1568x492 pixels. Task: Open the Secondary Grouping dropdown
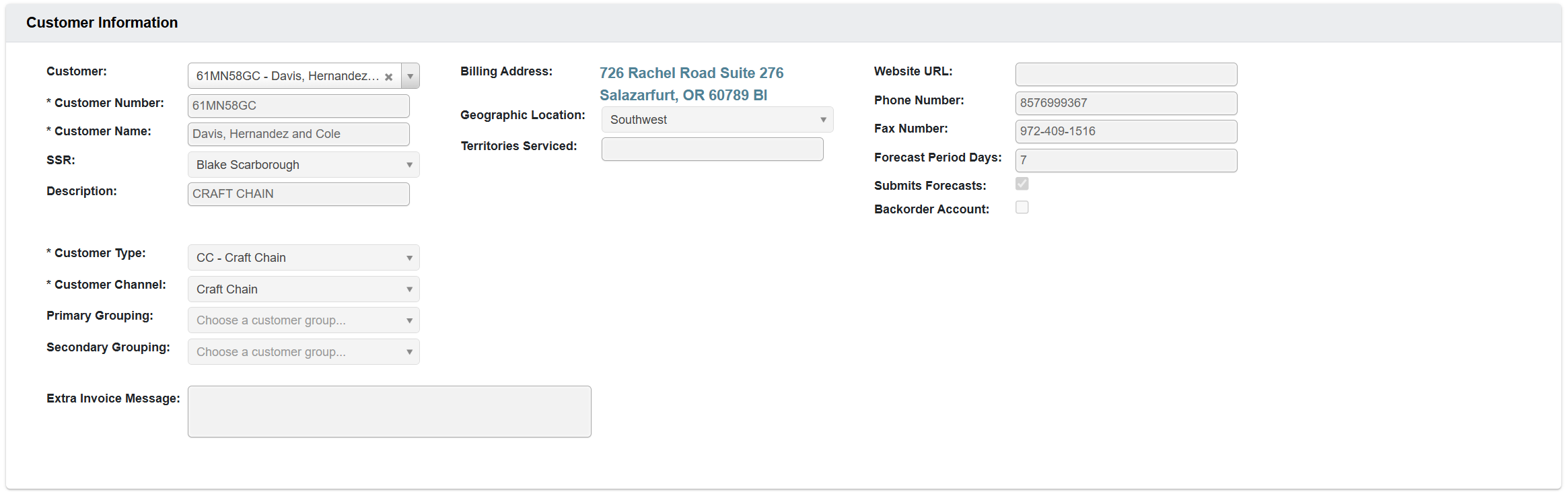409,351
